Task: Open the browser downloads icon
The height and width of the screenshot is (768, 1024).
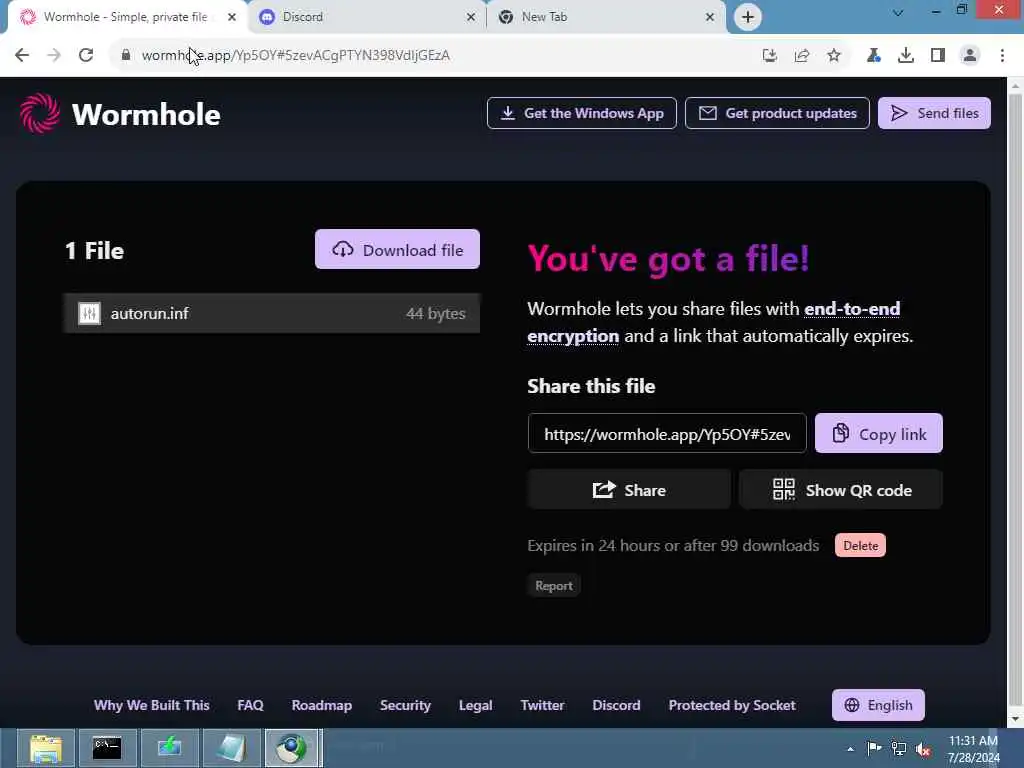Action: pos(906,56)
